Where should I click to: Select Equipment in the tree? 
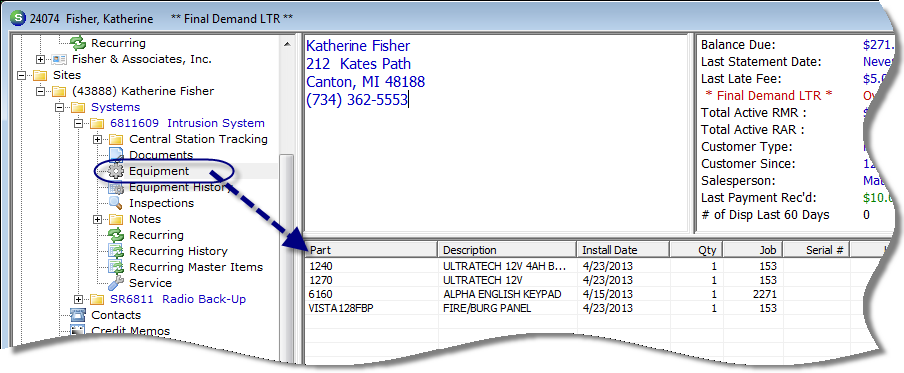click(159, 171)
